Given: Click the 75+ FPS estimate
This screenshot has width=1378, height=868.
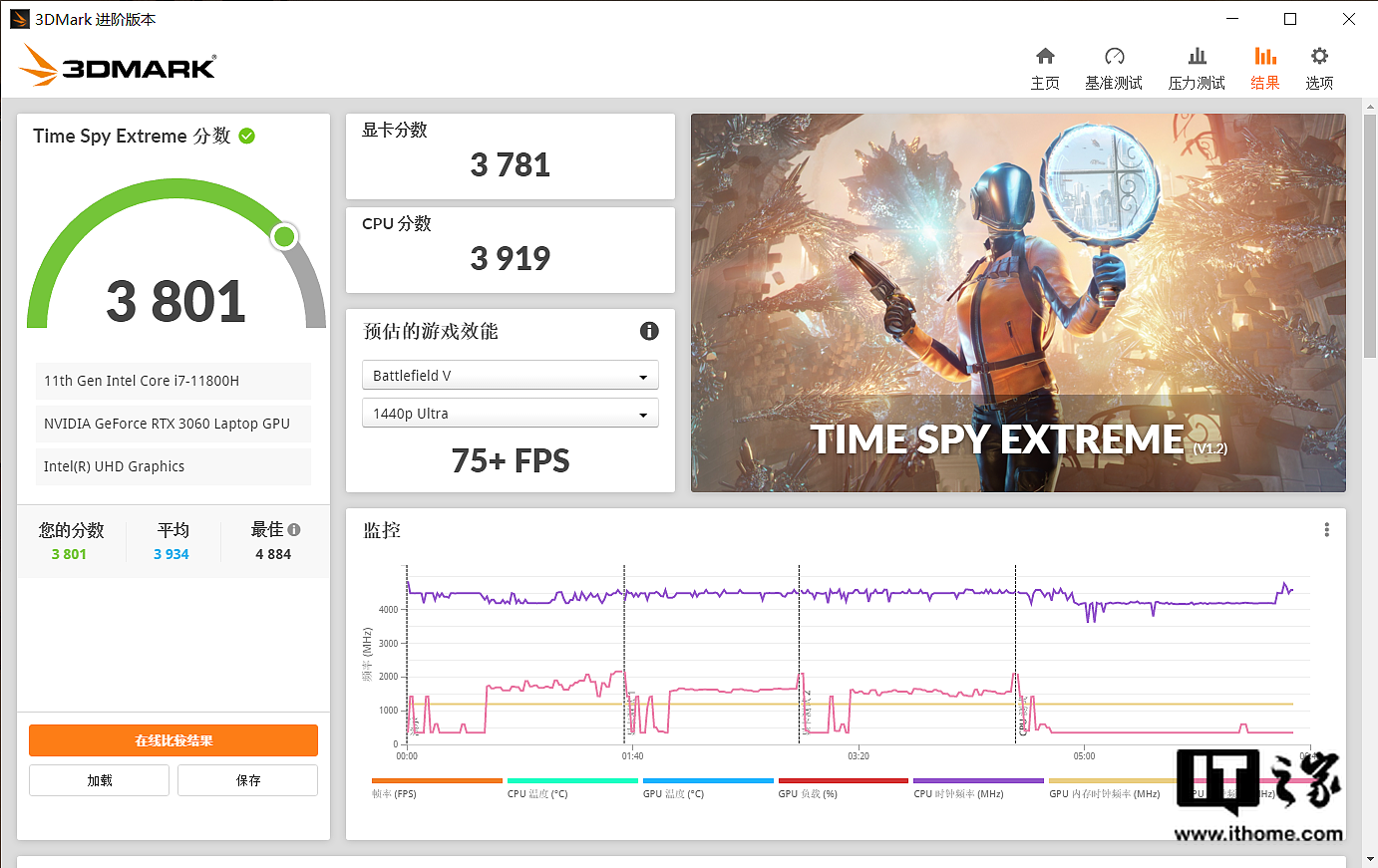Looking at the screenshot, I should click(511, 460).
